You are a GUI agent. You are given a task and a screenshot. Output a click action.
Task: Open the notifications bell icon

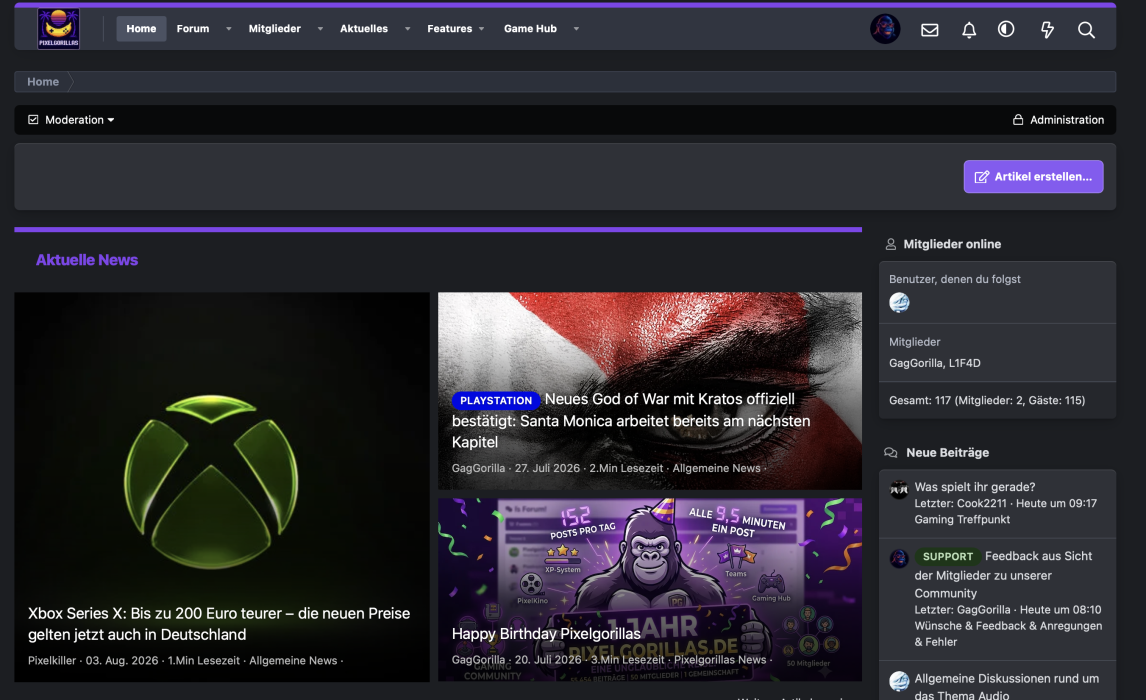click(x=969, y=30)
